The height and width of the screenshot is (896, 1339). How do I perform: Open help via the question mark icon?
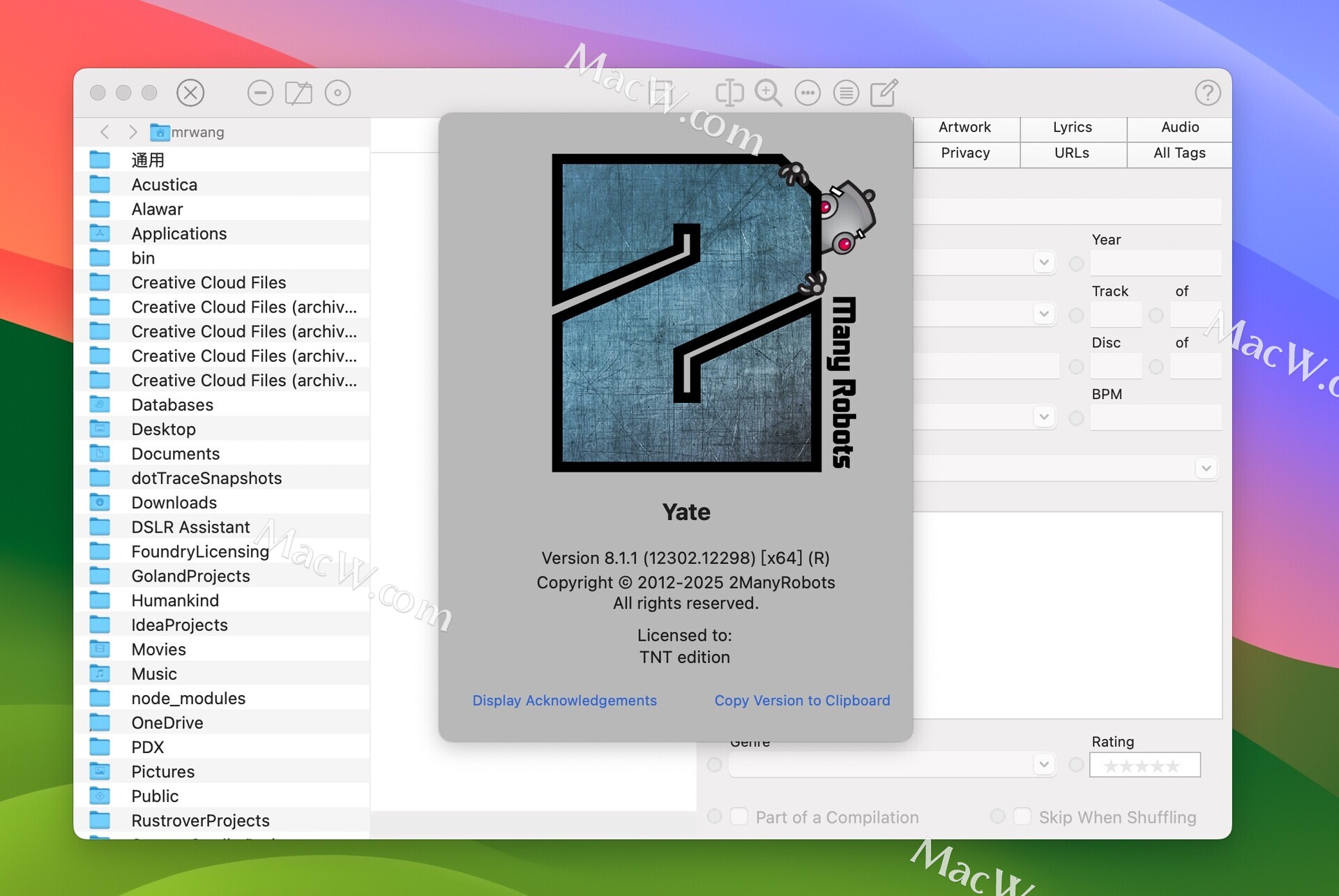click(1208, 93)
